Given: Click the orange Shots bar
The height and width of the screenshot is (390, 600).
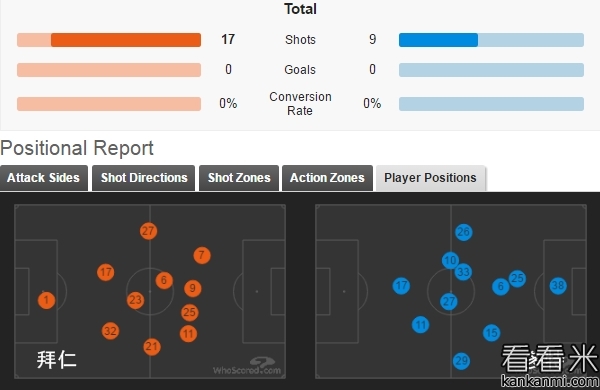Looking at the screenshot, I should (126, 40).
